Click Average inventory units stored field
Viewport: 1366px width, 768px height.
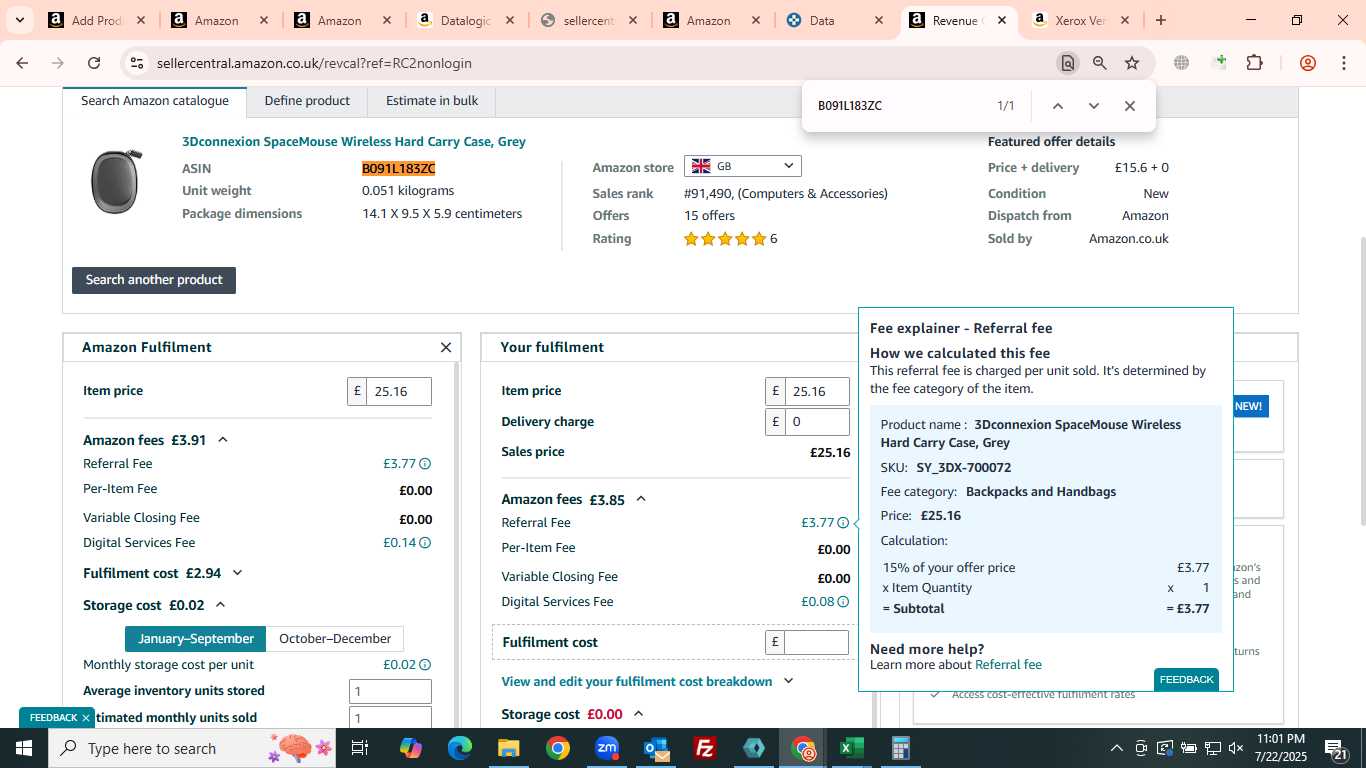pos(390,691)
